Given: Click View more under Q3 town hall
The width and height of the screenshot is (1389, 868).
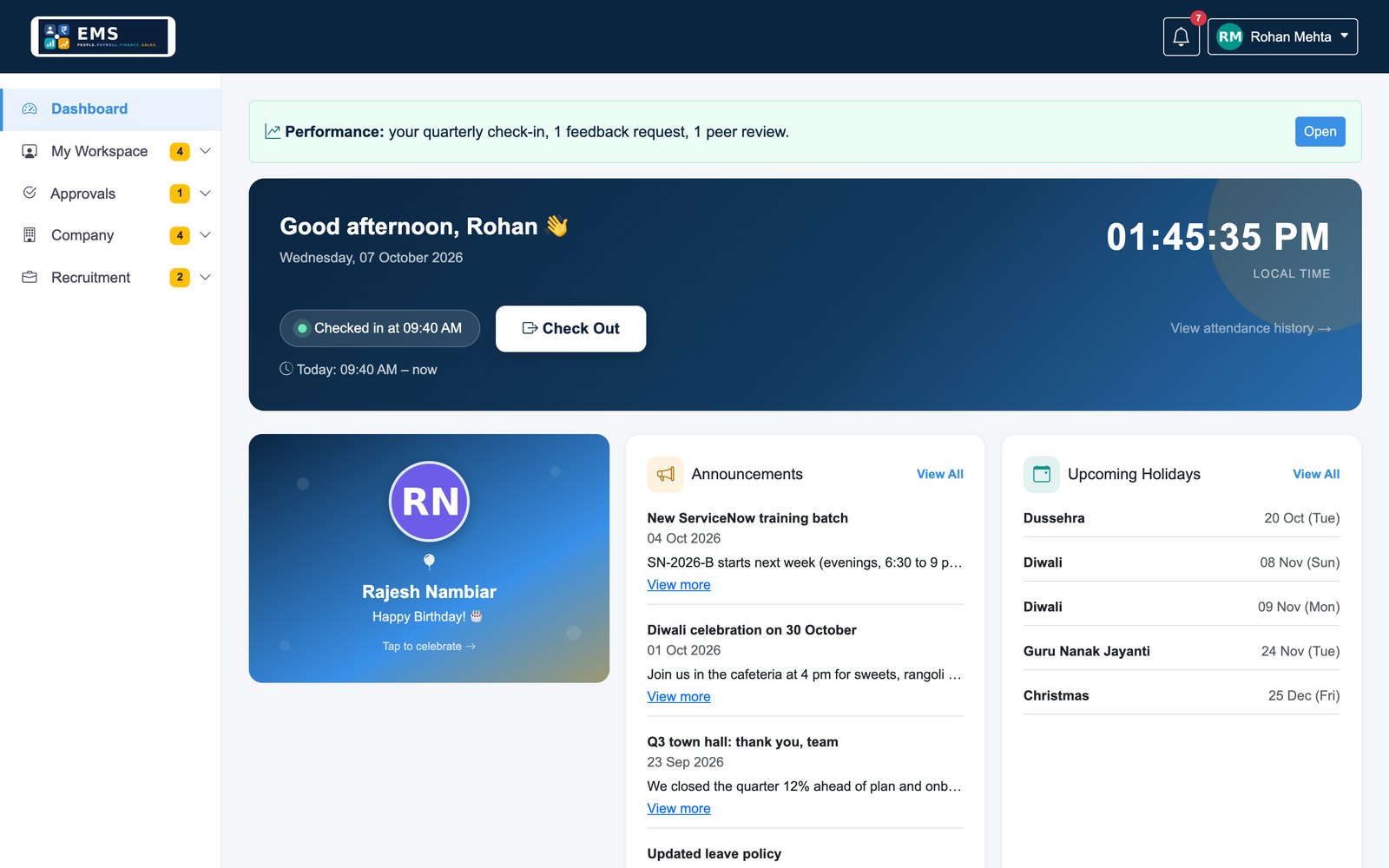Looking at the screenshot, I should click(x=679, y=809).
